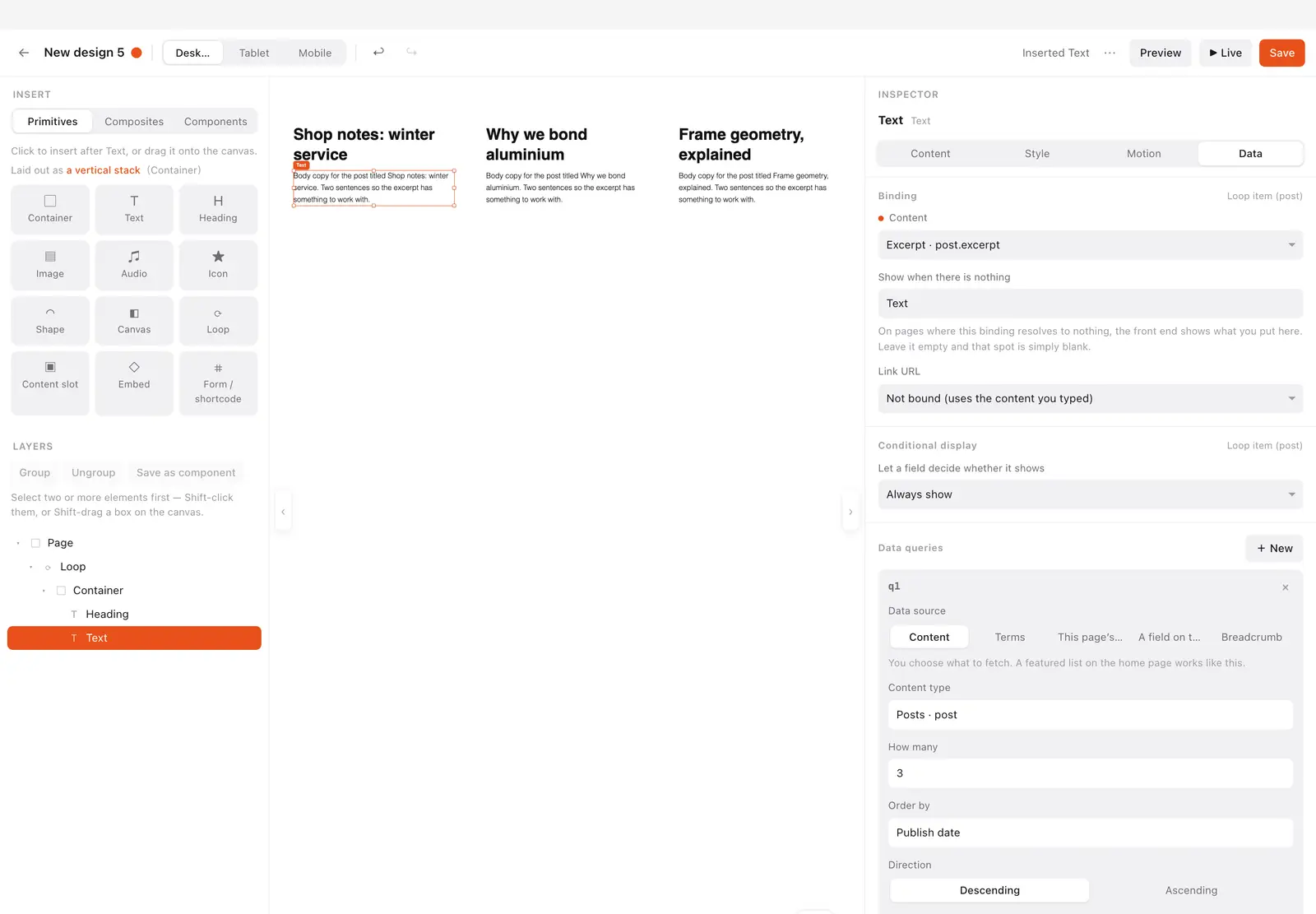The width and height of the screenshot is (1316, 914).
Task: Collapse the left panel with the chevron
Action: pyautogui.click(x=283, y=512)
